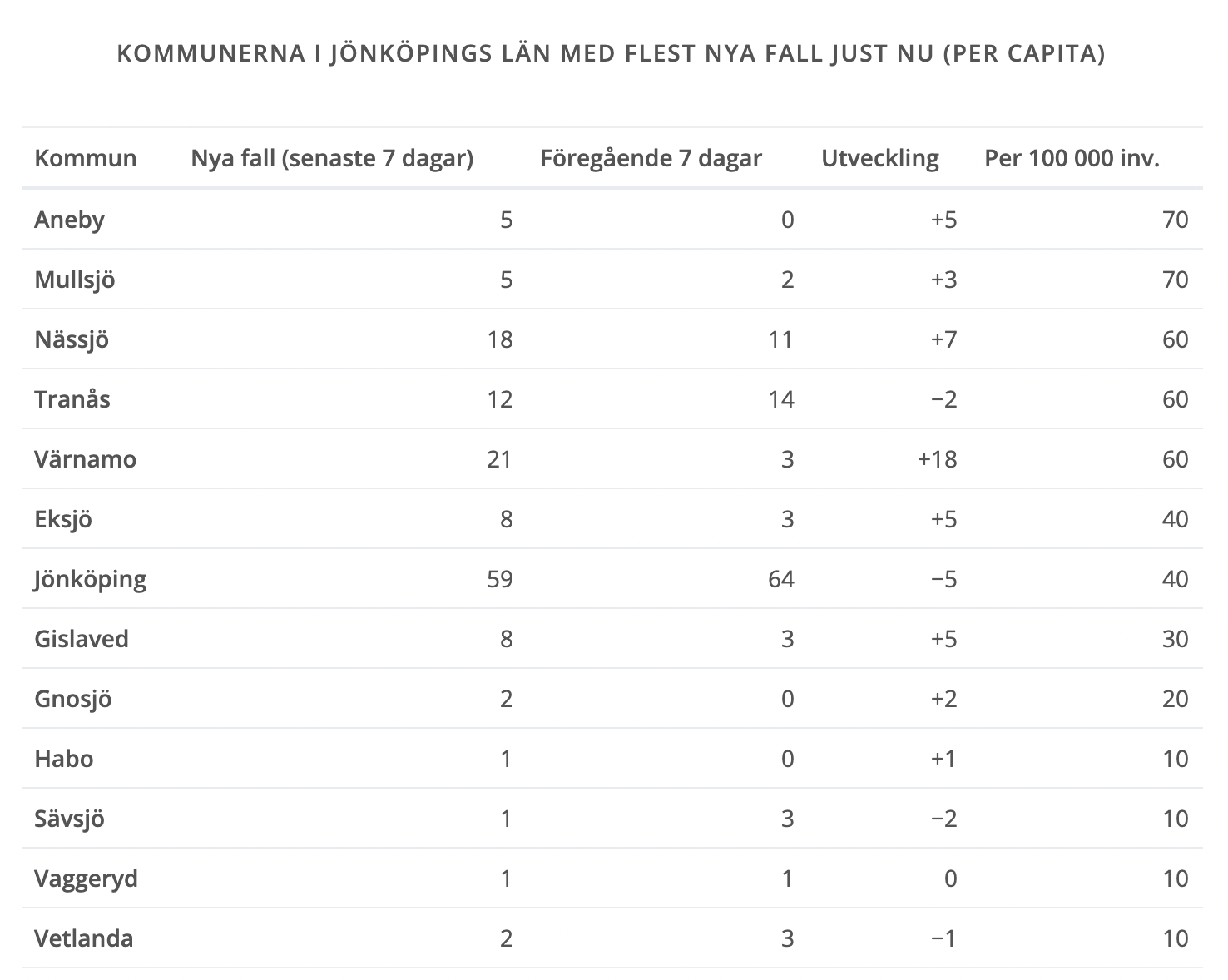Select the Vetlanda row label
This screenshot has height=980, width=1228.
tap(83, 938)
